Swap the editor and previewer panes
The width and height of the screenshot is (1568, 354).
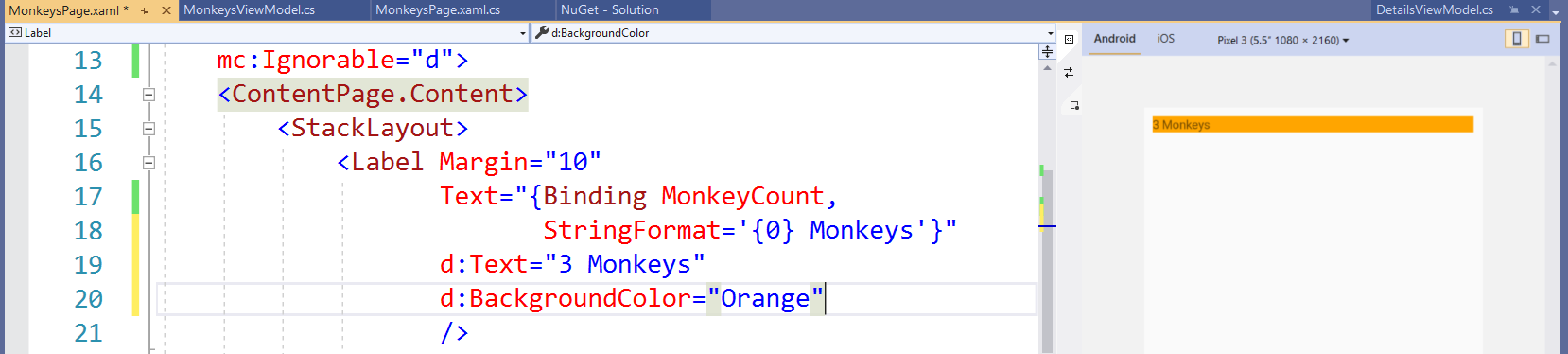[x=1069, y=72]
